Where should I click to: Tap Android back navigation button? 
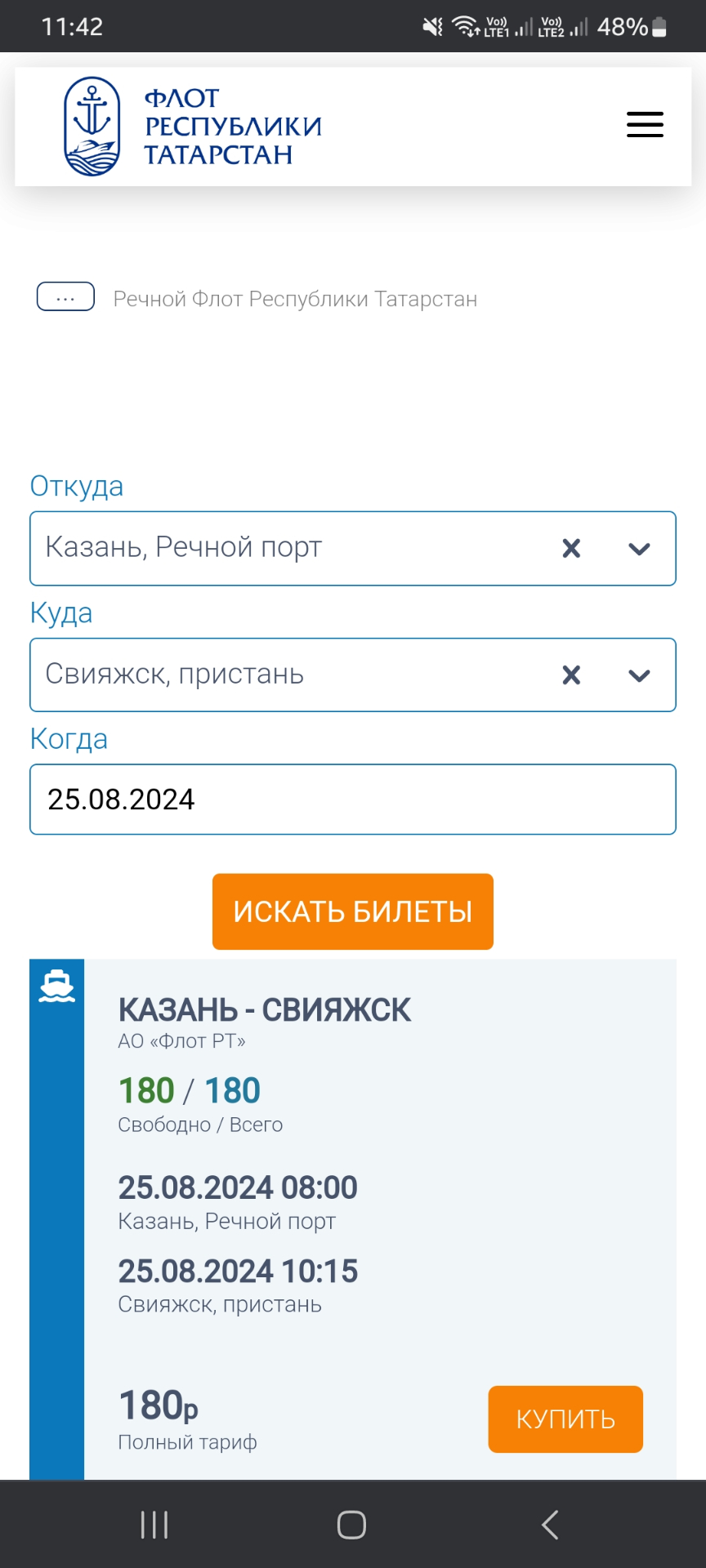[x=550, y=1524]
